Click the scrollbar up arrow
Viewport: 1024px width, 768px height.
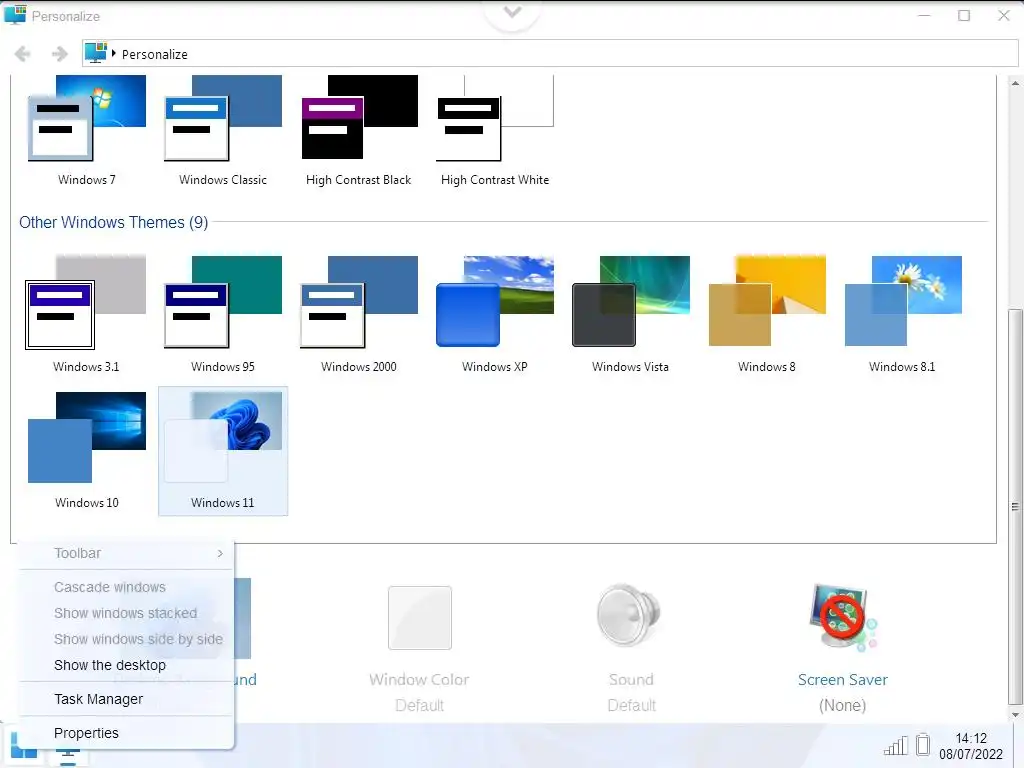click(x=1015, y=83)
